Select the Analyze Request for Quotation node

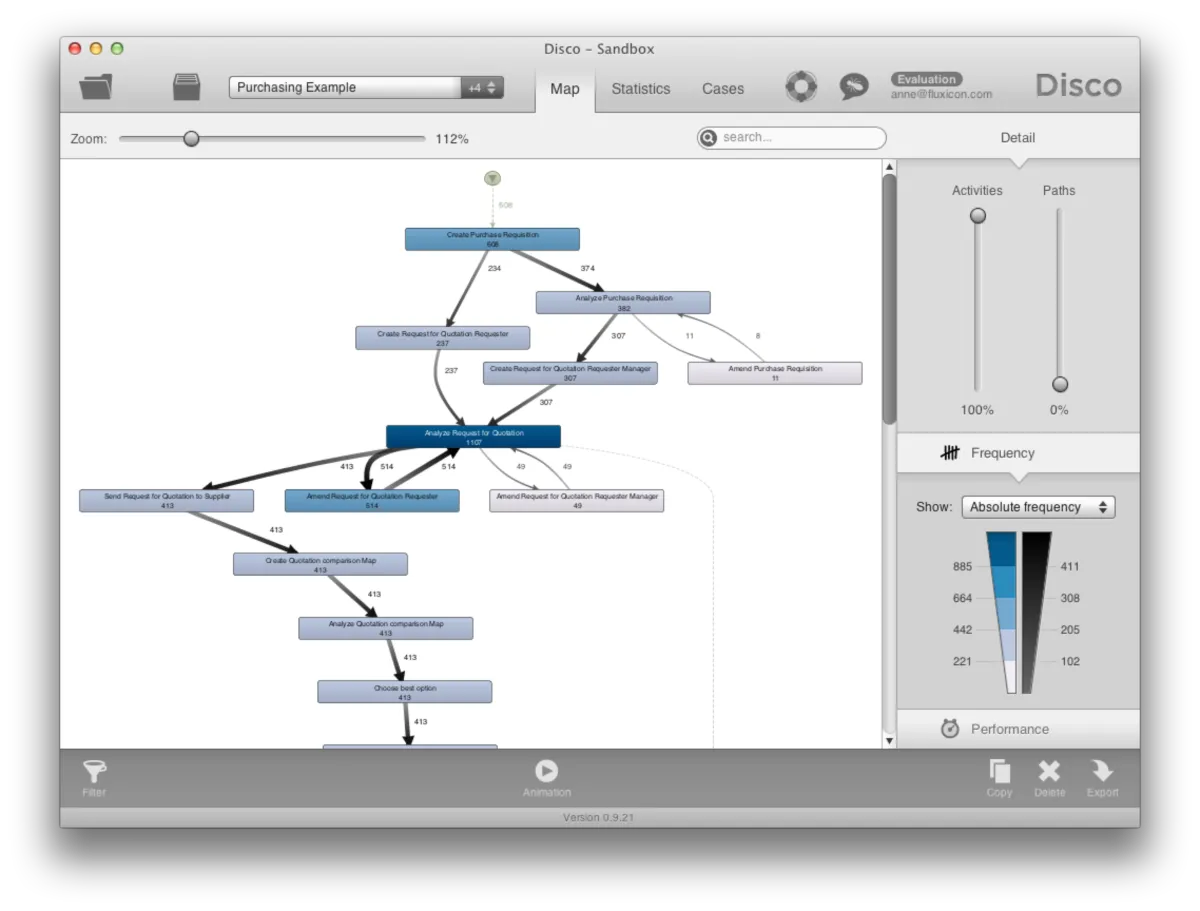click(x=473, y=437)
